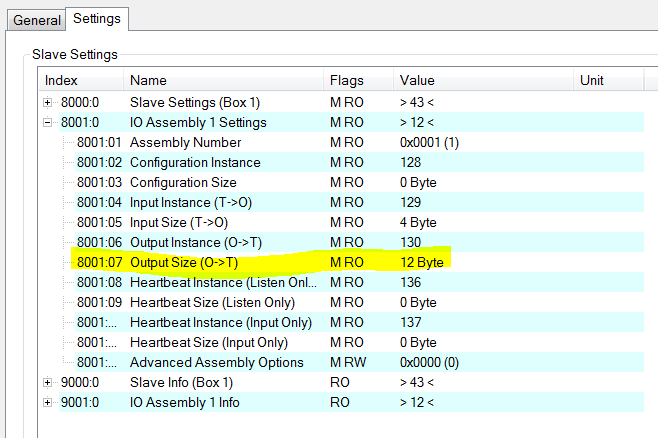Click index 8001:07
The width and height of the screenshot is (658, 438).
point(99,263)
